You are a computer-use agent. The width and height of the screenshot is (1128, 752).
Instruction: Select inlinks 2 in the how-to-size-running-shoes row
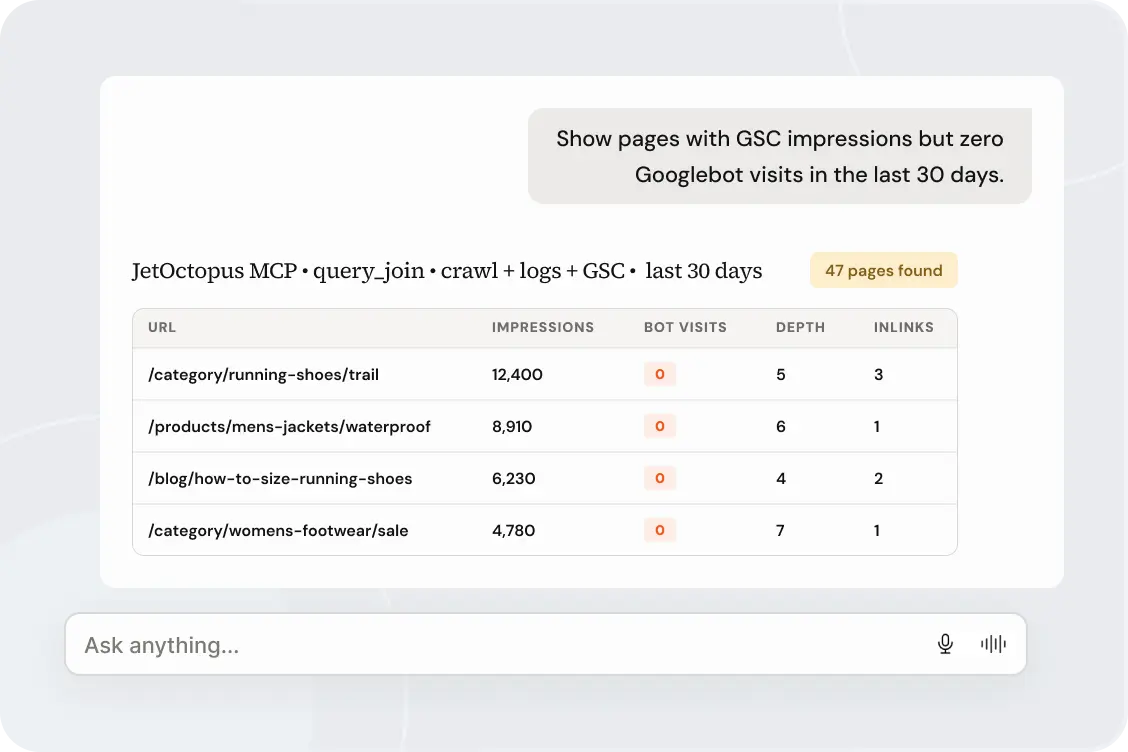[x=878, y=479]
